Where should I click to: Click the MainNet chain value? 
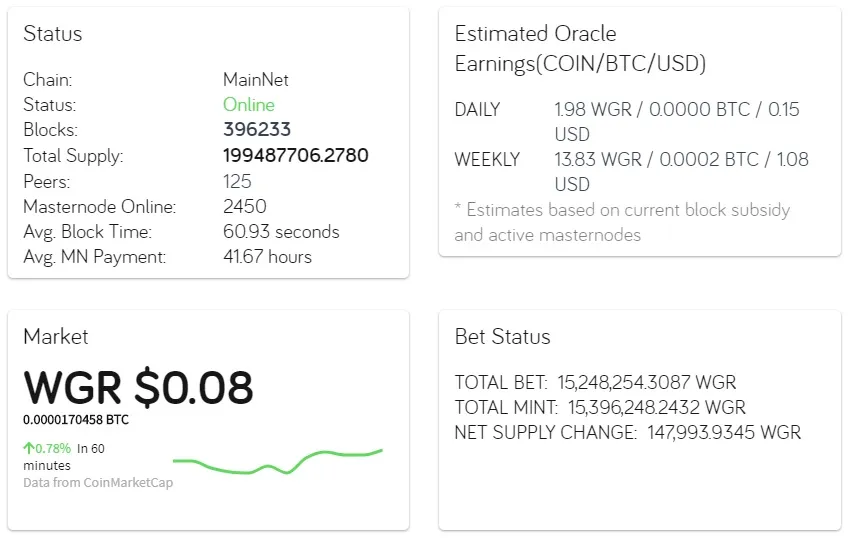[x=255, y=80]
